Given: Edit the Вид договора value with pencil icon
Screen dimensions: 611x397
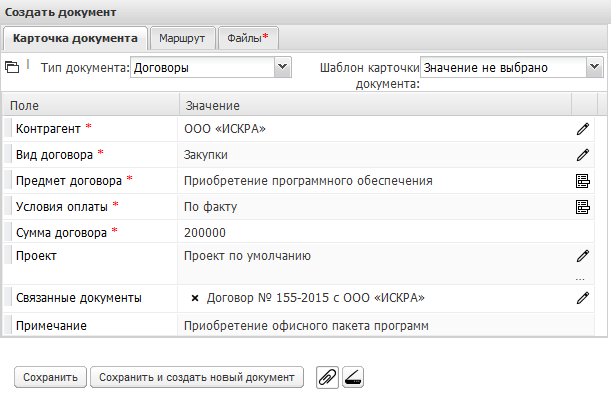Looking at the screenshot, I should pos(583,155).
